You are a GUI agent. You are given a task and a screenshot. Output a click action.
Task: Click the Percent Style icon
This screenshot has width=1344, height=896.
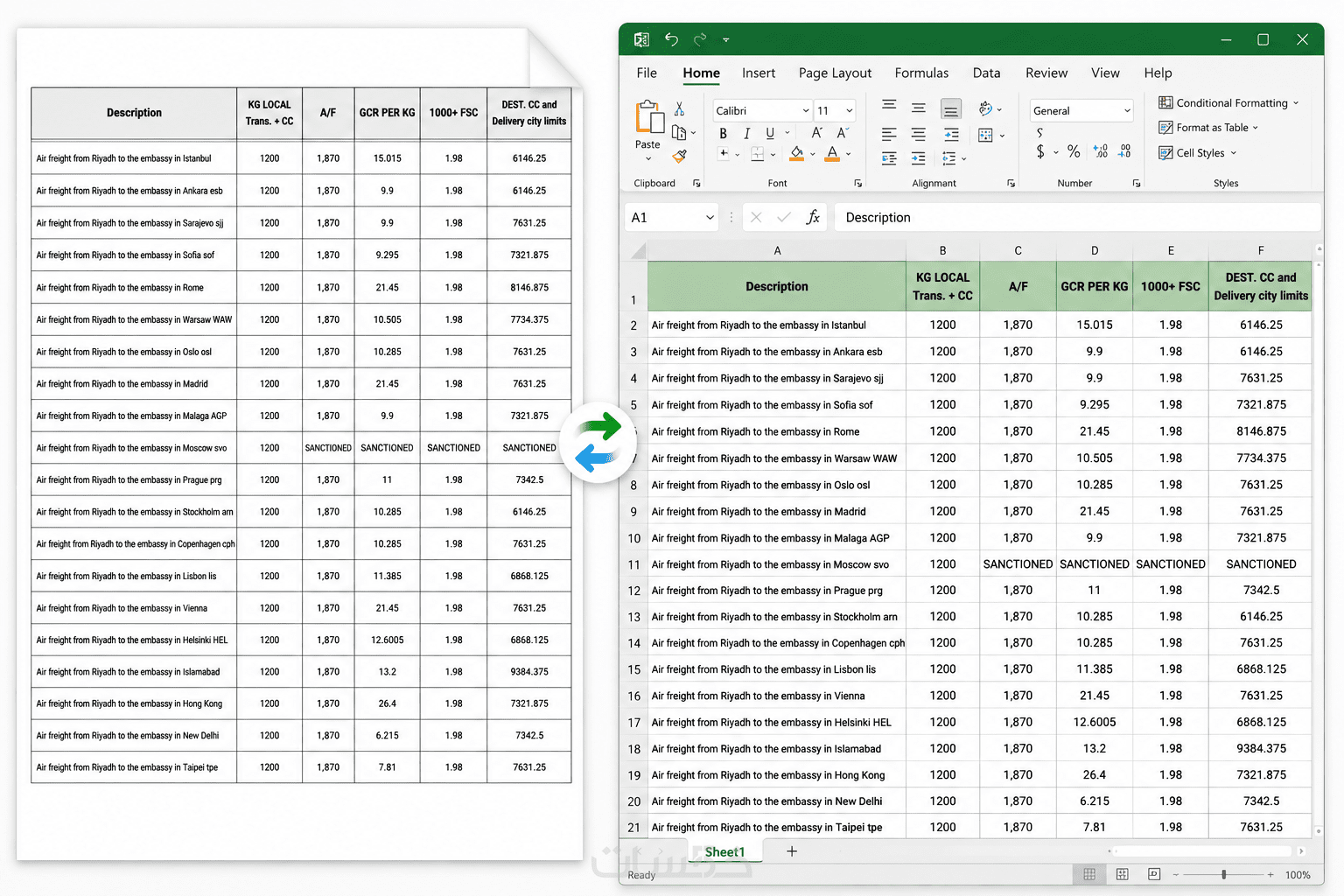(x=1074, y=152)
